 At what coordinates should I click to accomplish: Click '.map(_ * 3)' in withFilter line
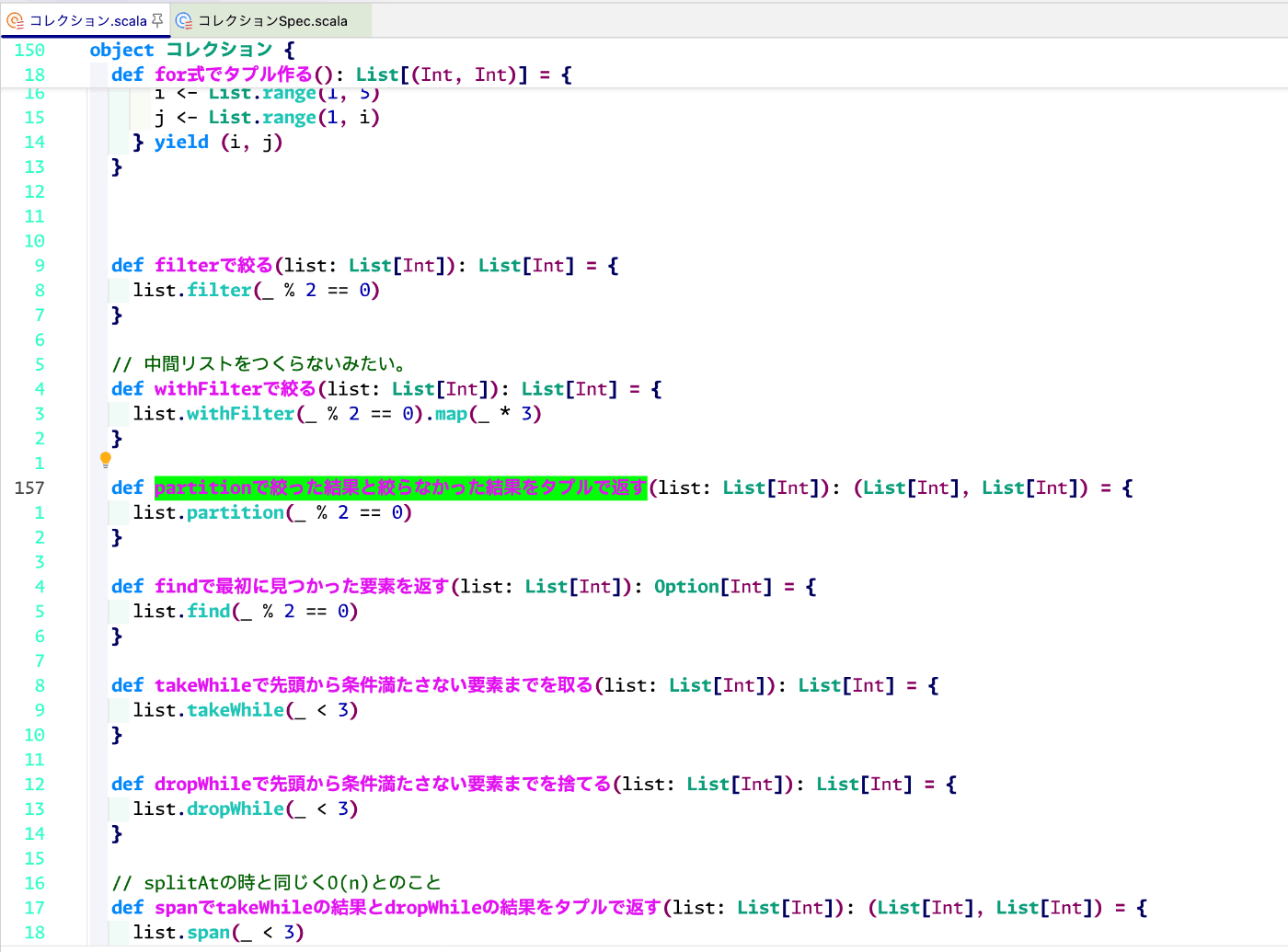(484, 414)
